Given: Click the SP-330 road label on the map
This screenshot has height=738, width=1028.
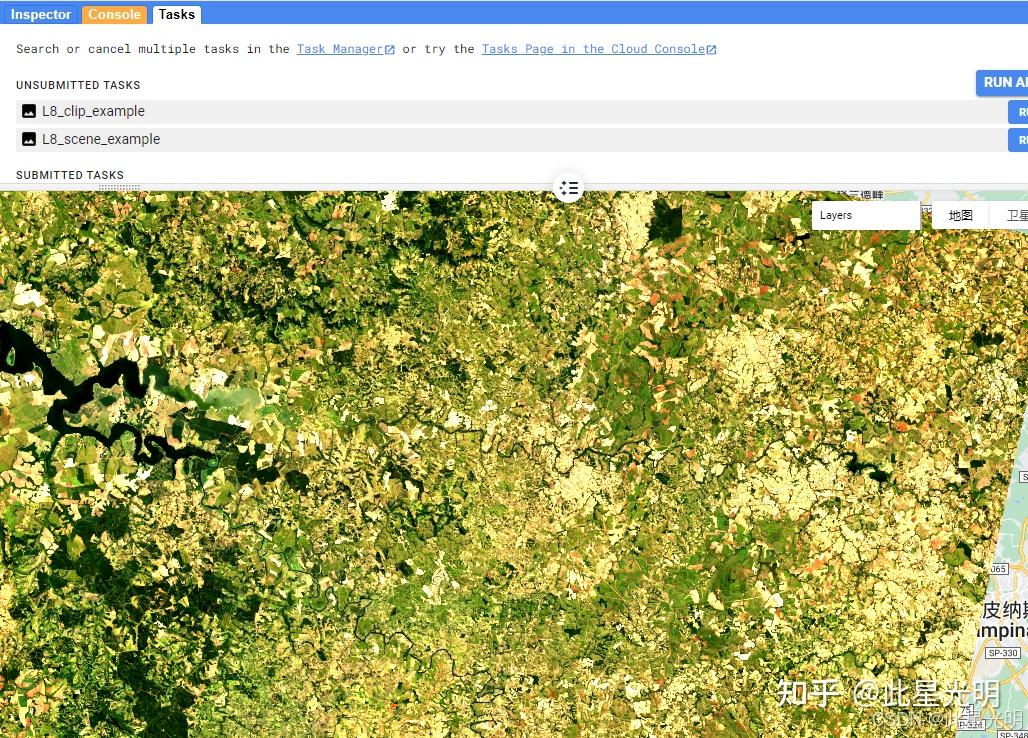Looking at the screenshot, I should 1002,652.
